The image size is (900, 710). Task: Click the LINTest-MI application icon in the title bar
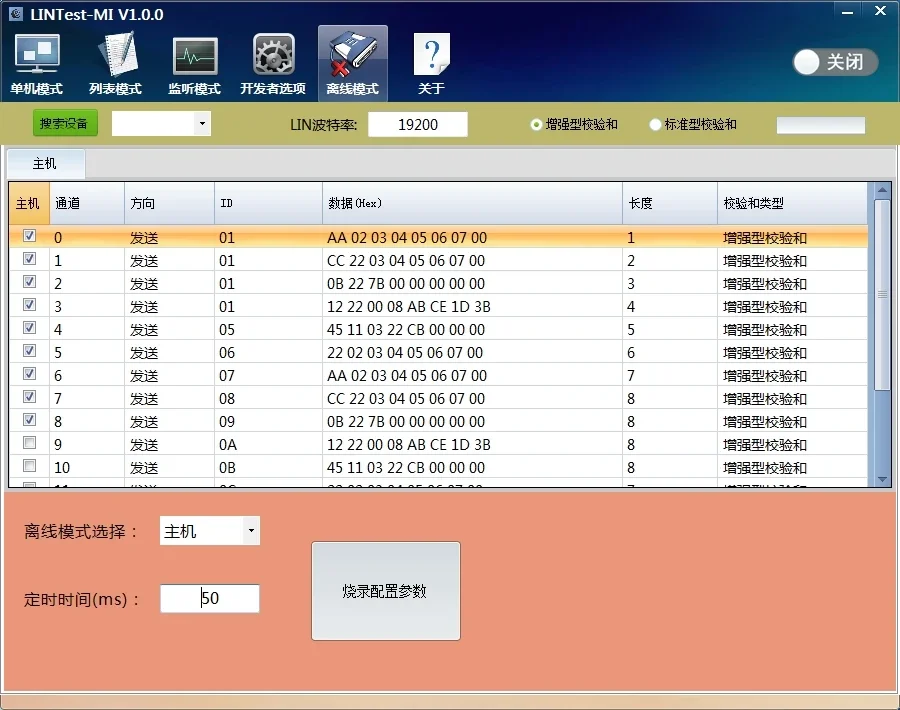(x=14, y=13)
